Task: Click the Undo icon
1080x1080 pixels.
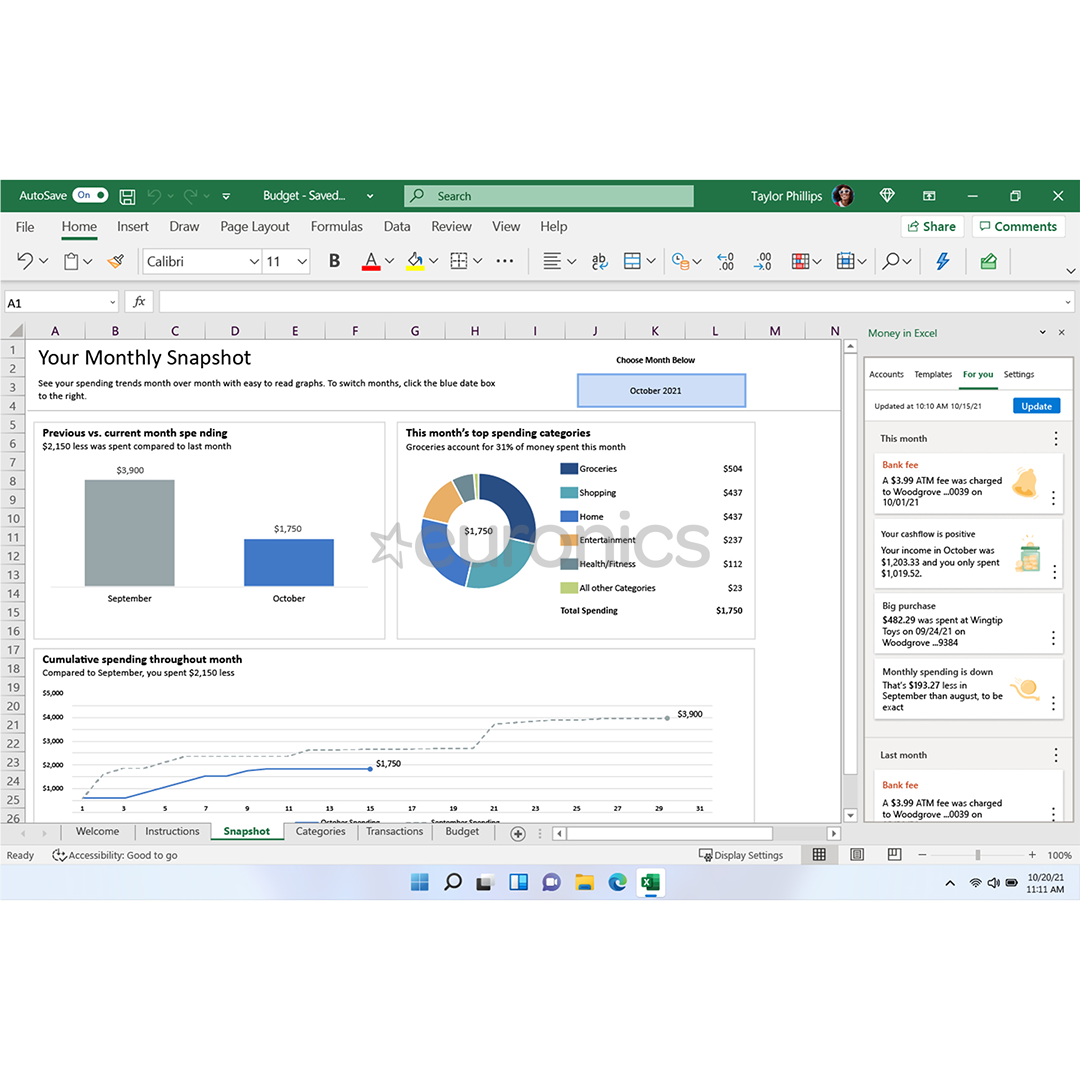Action: point(25,261)
